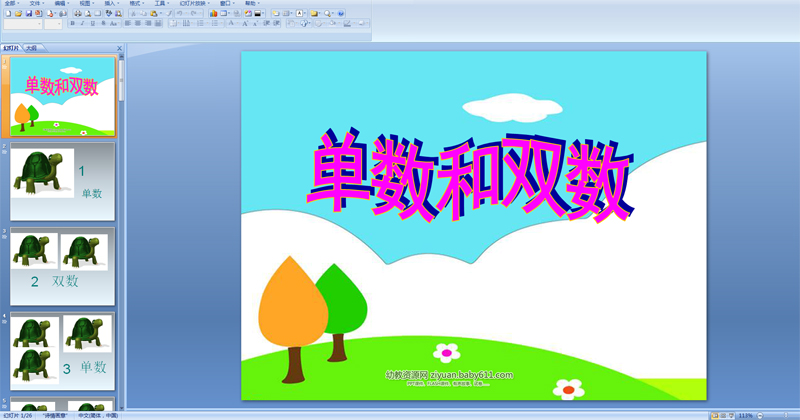
Task: Click the white cloud shape on slide
Action: (x=512, y=107)
